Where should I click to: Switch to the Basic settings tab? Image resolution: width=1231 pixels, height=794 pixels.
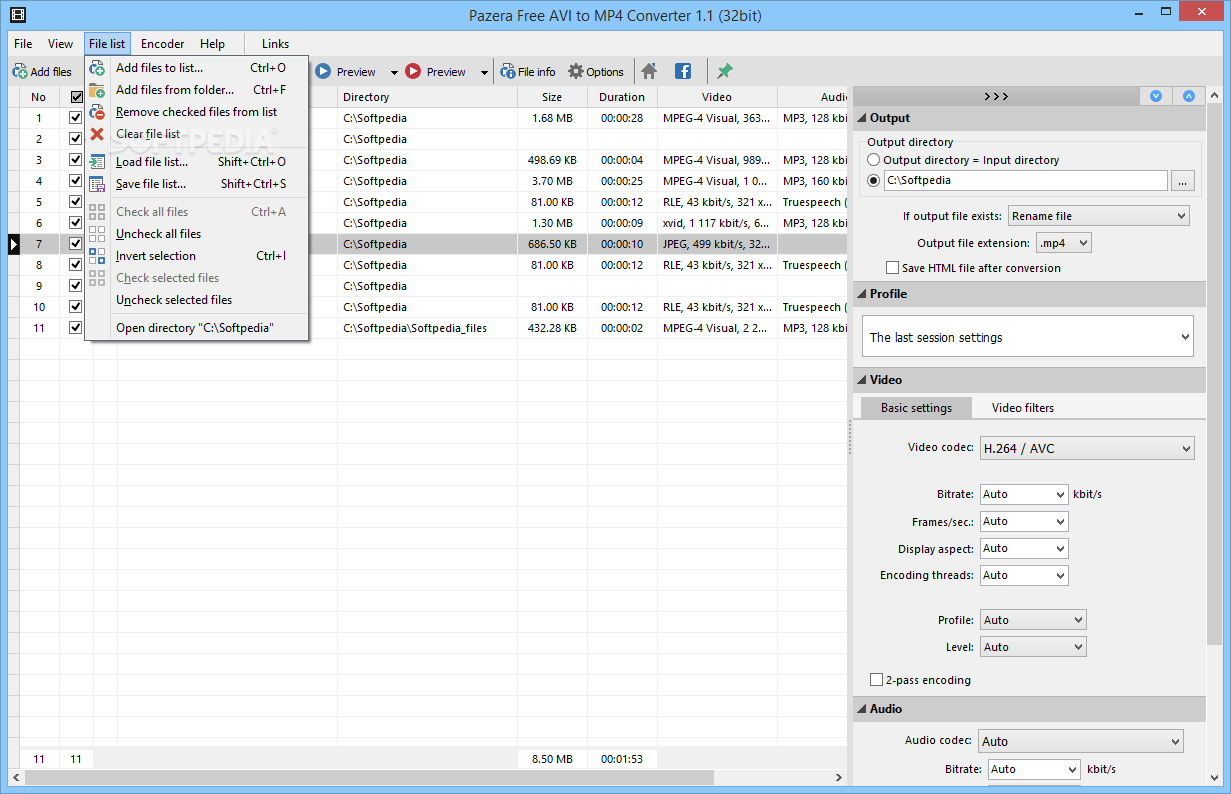coord(916,408)
